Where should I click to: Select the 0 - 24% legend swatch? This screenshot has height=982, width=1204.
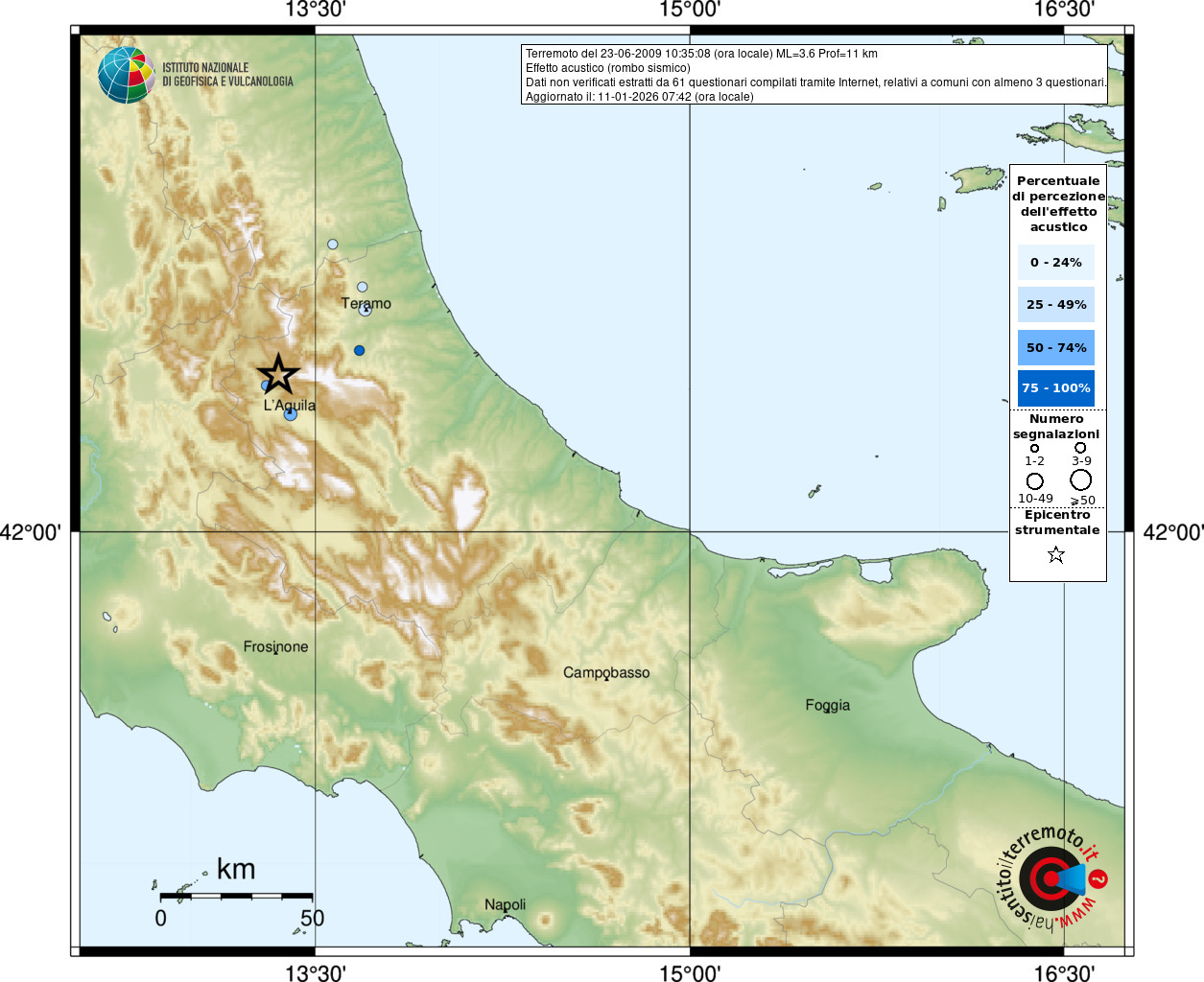[x=1055, y=262]
